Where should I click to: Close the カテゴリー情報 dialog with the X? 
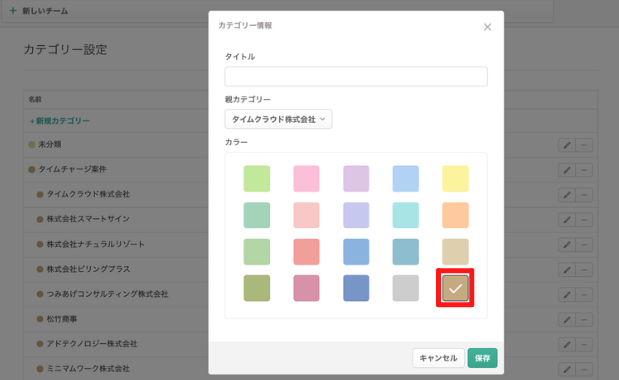click(x=488, y=27)
